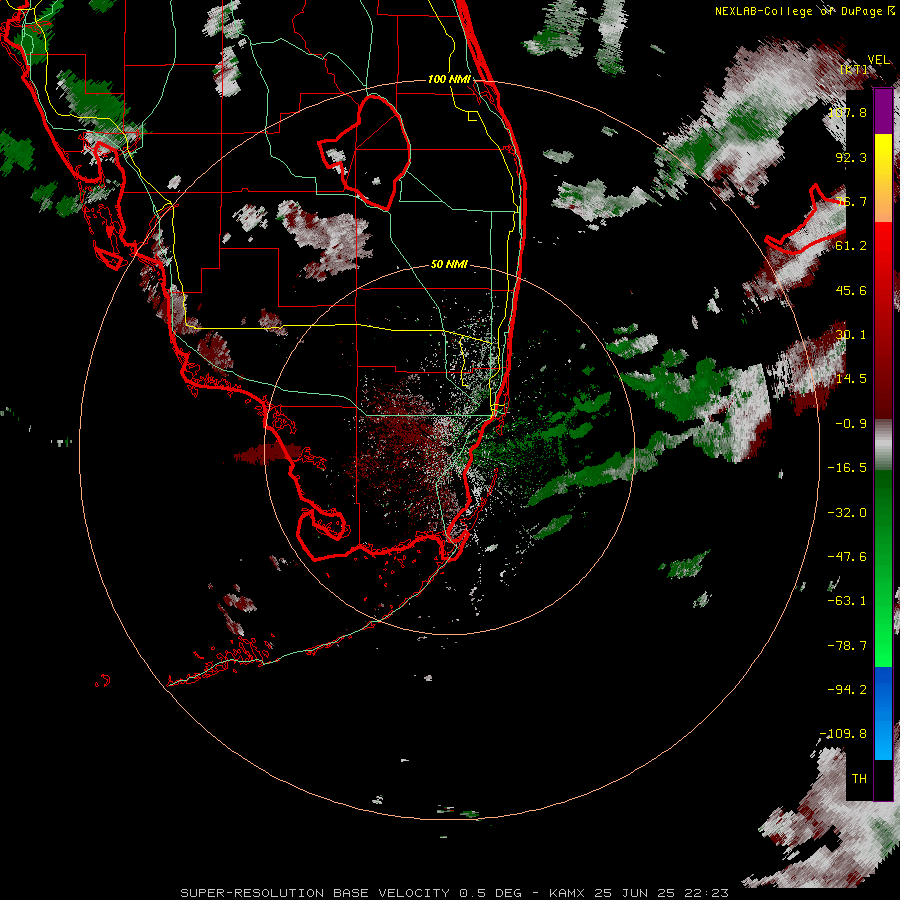Viewport: 900px width, 900px height.
Task: Click the [KT] units label
Action: coord(854,70)
